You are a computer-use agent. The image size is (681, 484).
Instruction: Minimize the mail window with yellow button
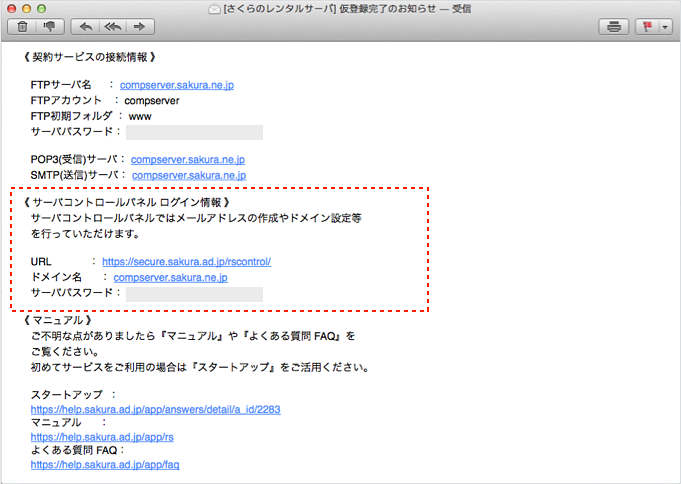pos(26,9)
